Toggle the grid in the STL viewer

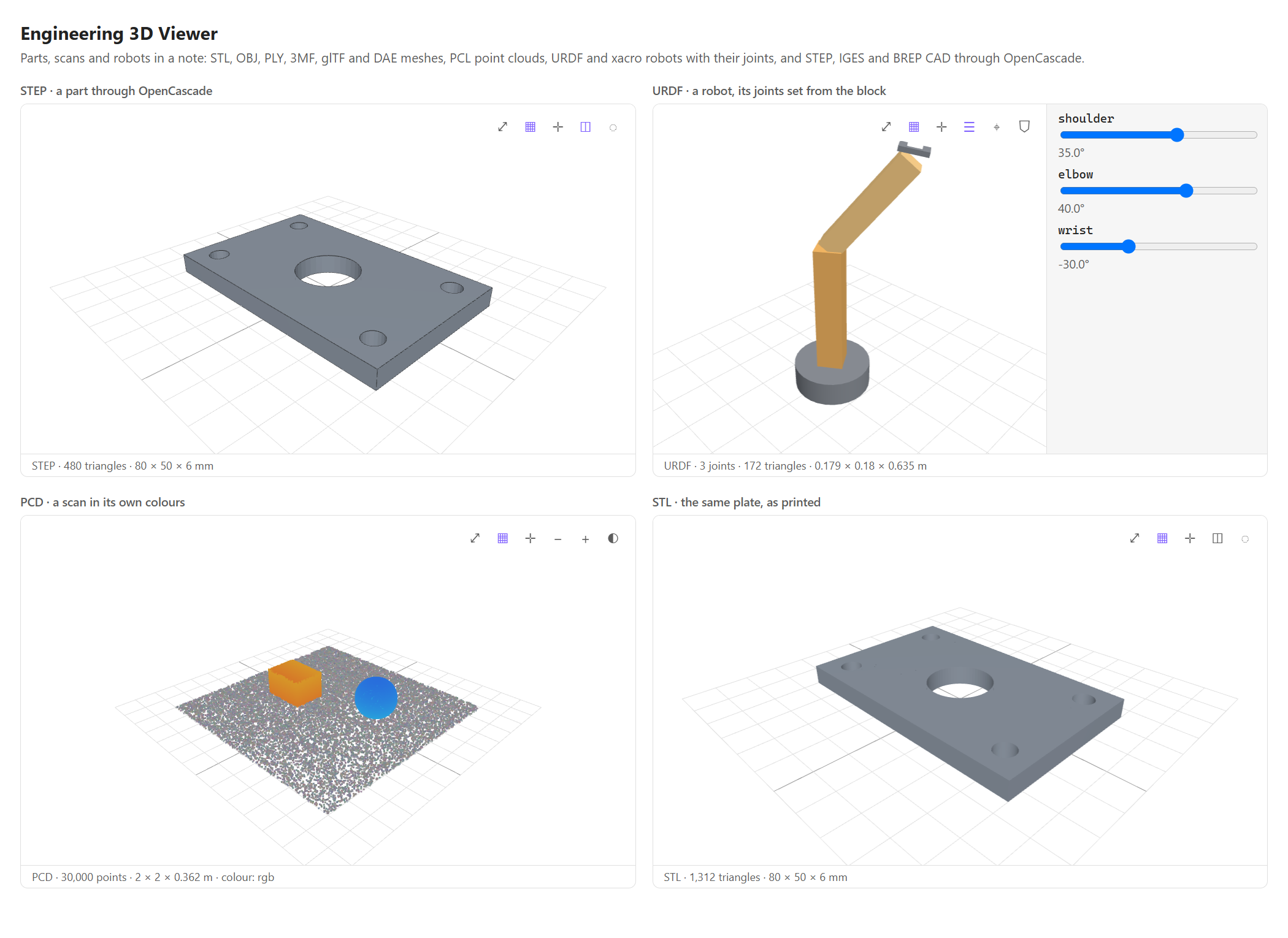pyautogui.click(x=1162, y=538)
